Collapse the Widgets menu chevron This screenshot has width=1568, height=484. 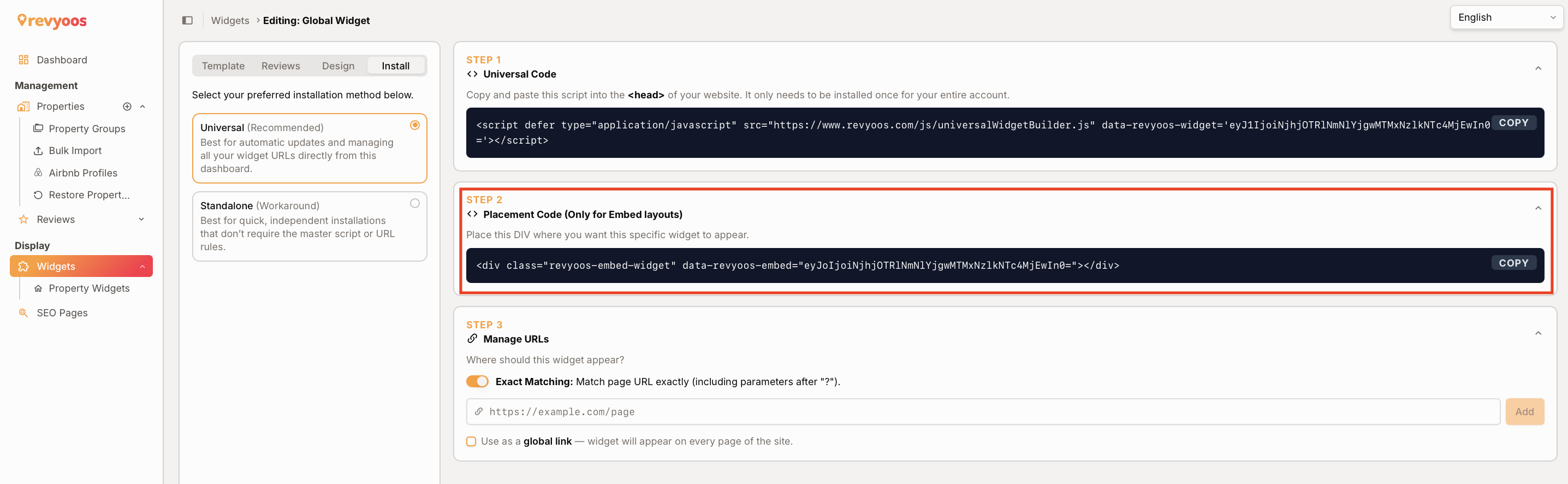pos(142,267)
